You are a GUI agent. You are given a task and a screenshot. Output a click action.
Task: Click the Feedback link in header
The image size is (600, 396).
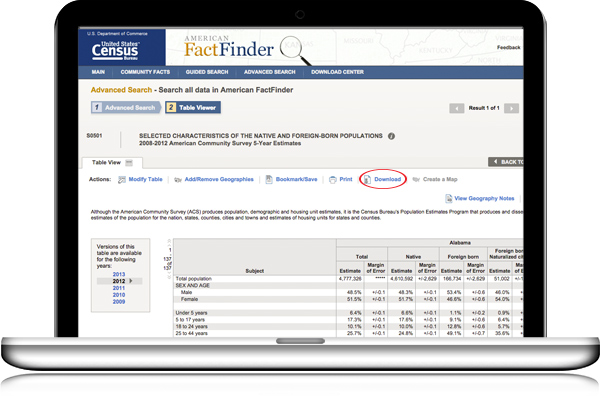tap(509, 47)
